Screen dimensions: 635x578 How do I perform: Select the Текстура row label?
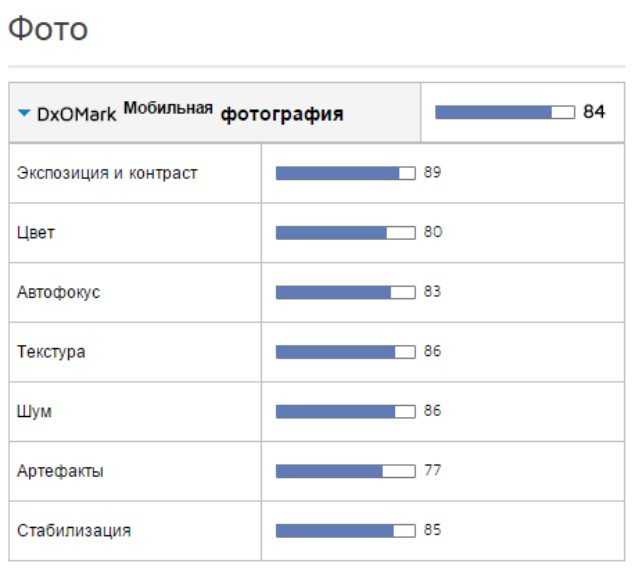[x=51, y=352]
